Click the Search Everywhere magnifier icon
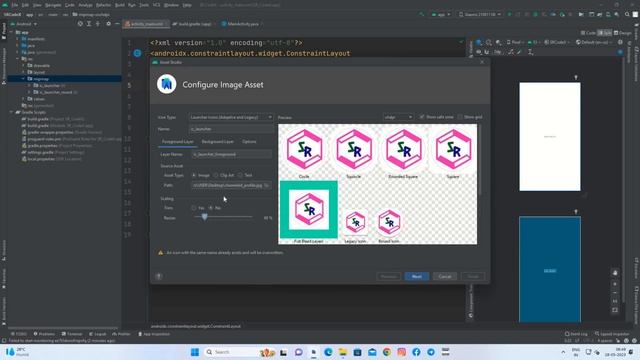This screenshot has height=360, width=640. (x=627, y=14)
